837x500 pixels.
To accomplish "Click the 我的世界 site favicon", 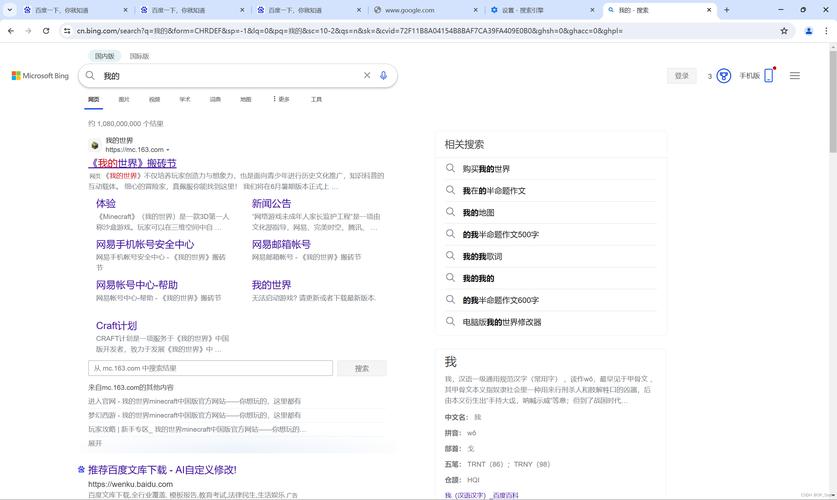I will coord(94,145).
